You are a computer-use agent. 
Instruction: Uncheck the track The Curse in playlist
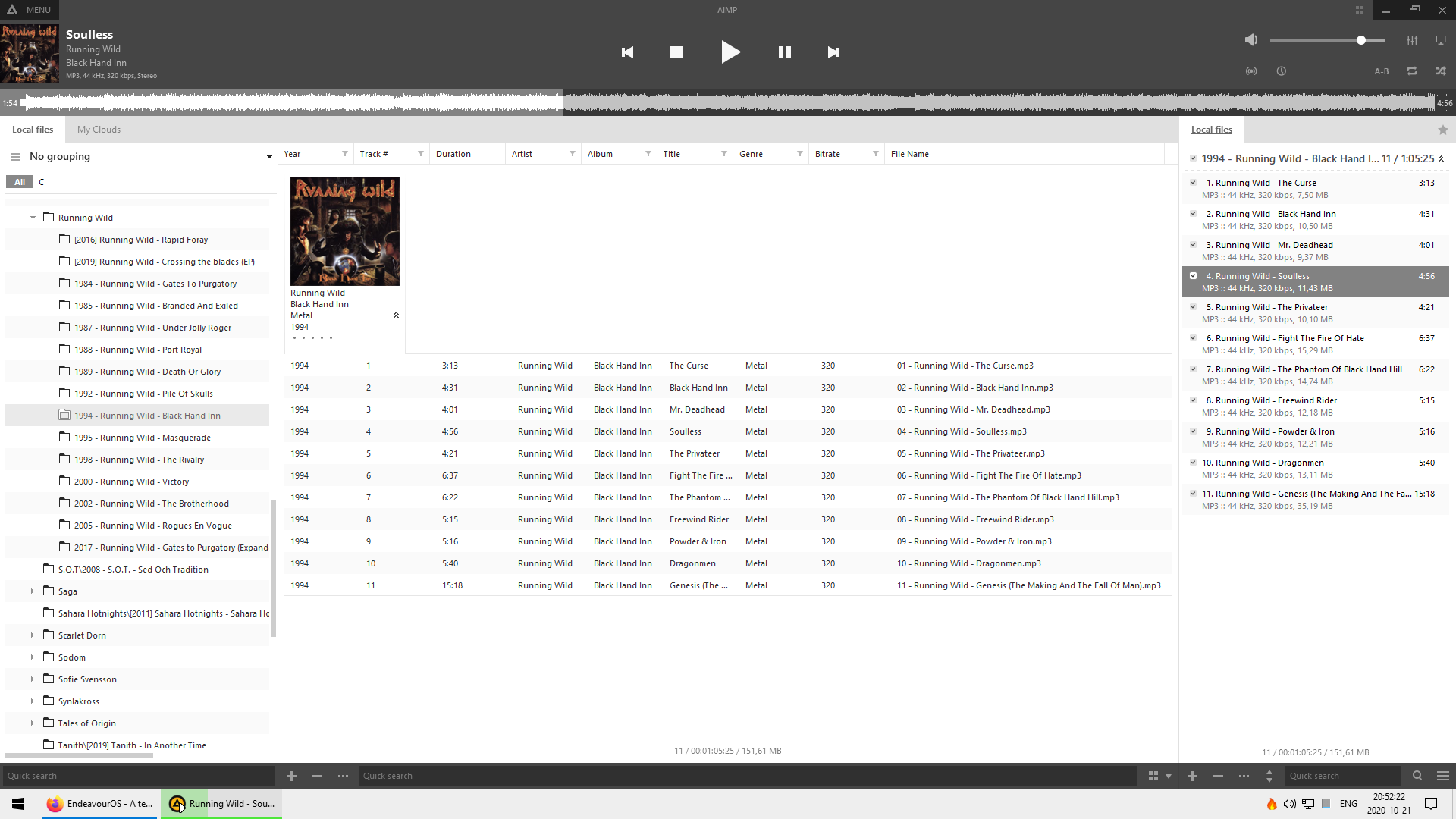point(1193,183)
